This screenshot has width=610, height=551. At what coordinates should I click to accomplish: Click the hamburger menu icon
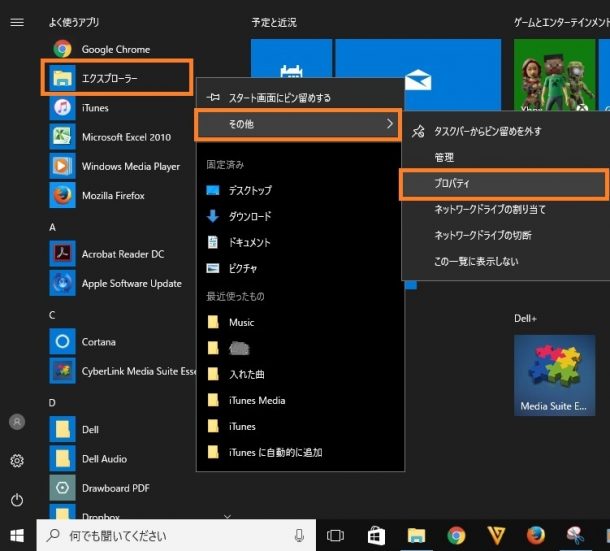pyautogui.click(x=17, y=23)
